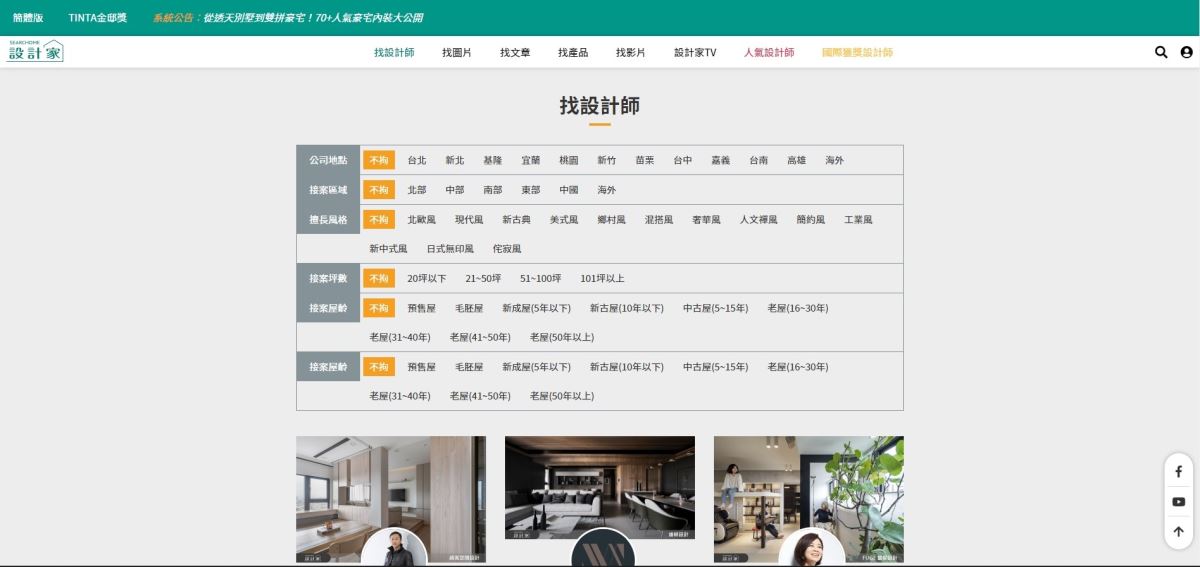Select the 現代風 style filter
Image resolution: width=1200 pixels, height=567 pixels.
click(469, 219)
